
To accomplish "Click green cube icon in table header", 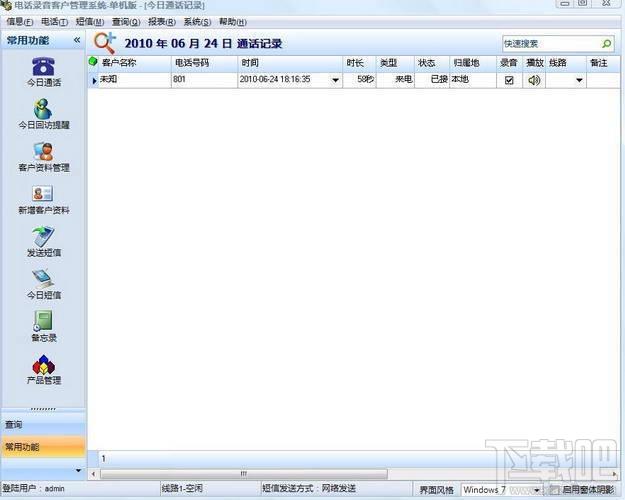I will (x=93, y=61).
